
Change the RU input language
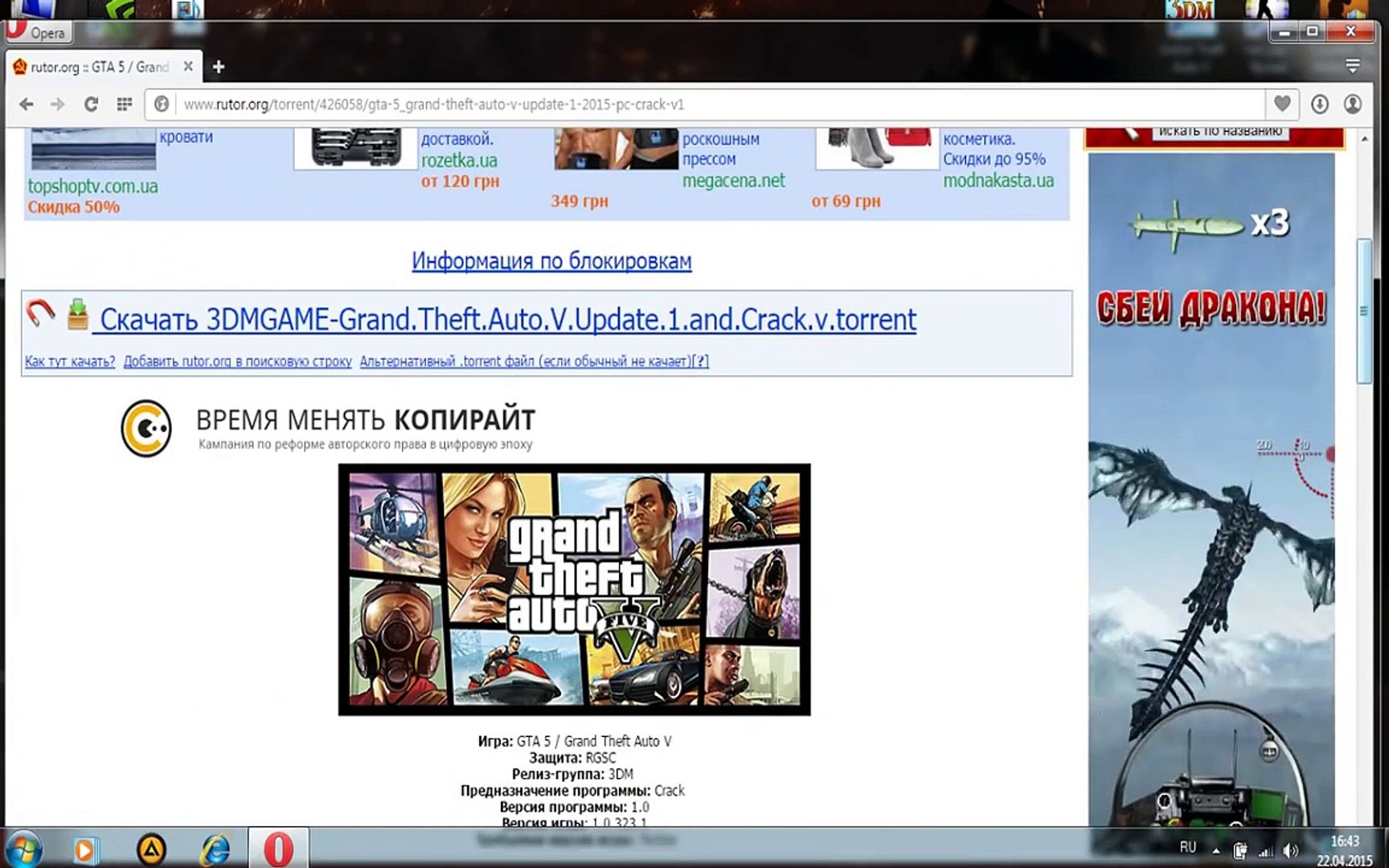tap(1188, 847)
